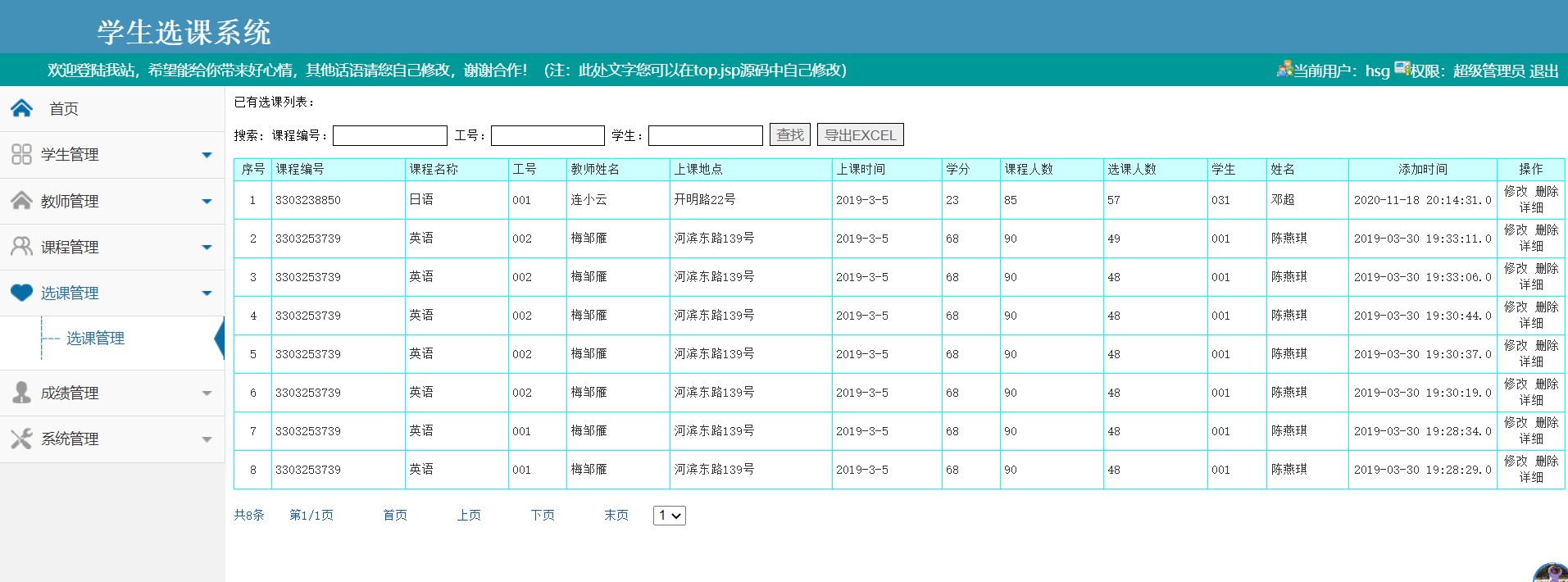Click the 学生管理 grid icon
Screen dimensions: 1568x582
tap(21, 154)
